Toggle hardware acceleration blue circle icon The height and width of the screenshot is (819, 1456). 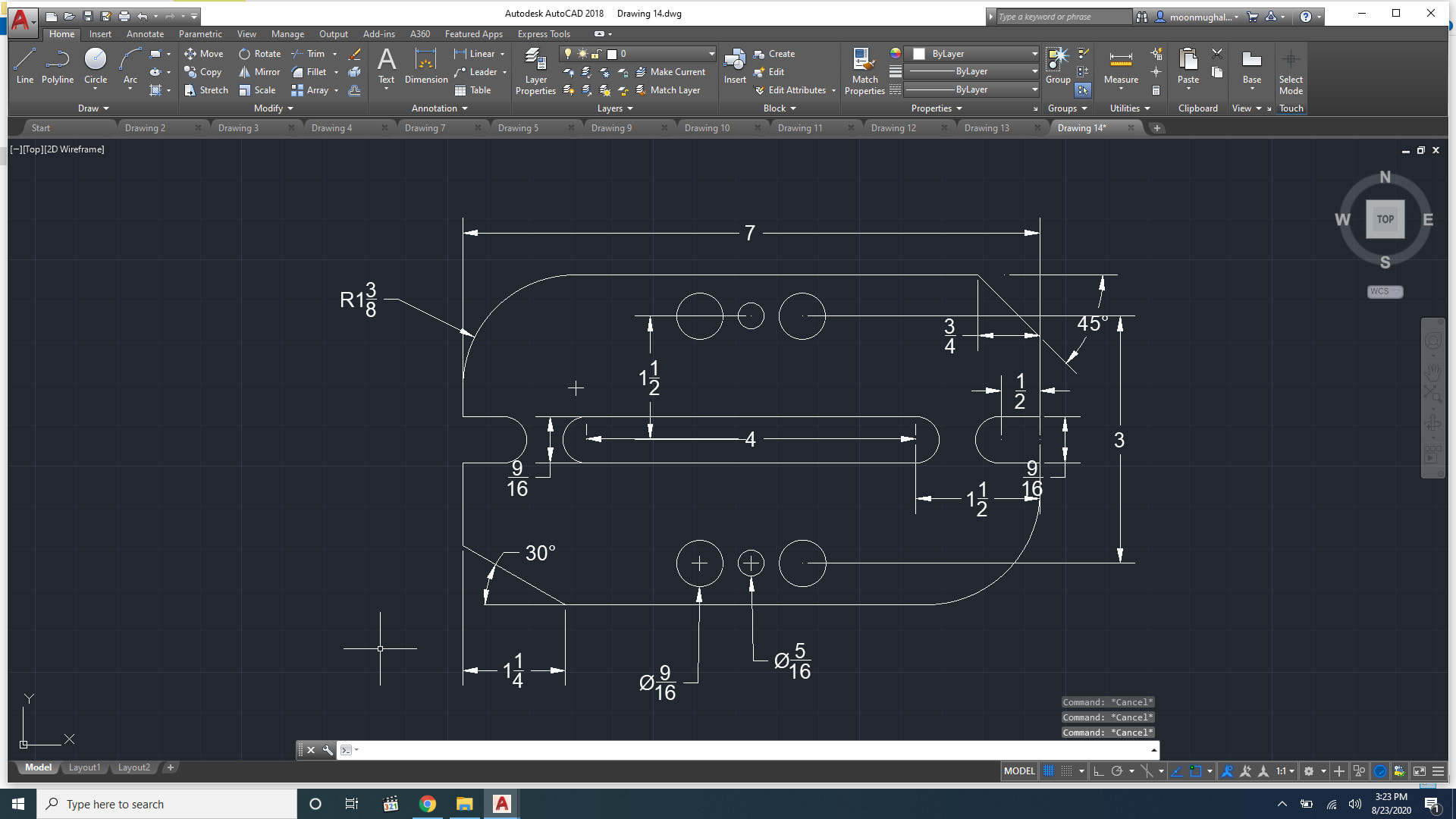point(1380,771)
